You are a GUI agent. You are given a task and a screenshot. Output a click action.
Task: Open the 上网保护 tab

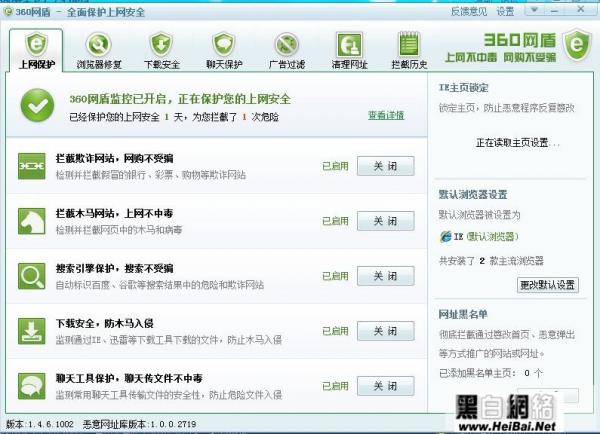36,51
